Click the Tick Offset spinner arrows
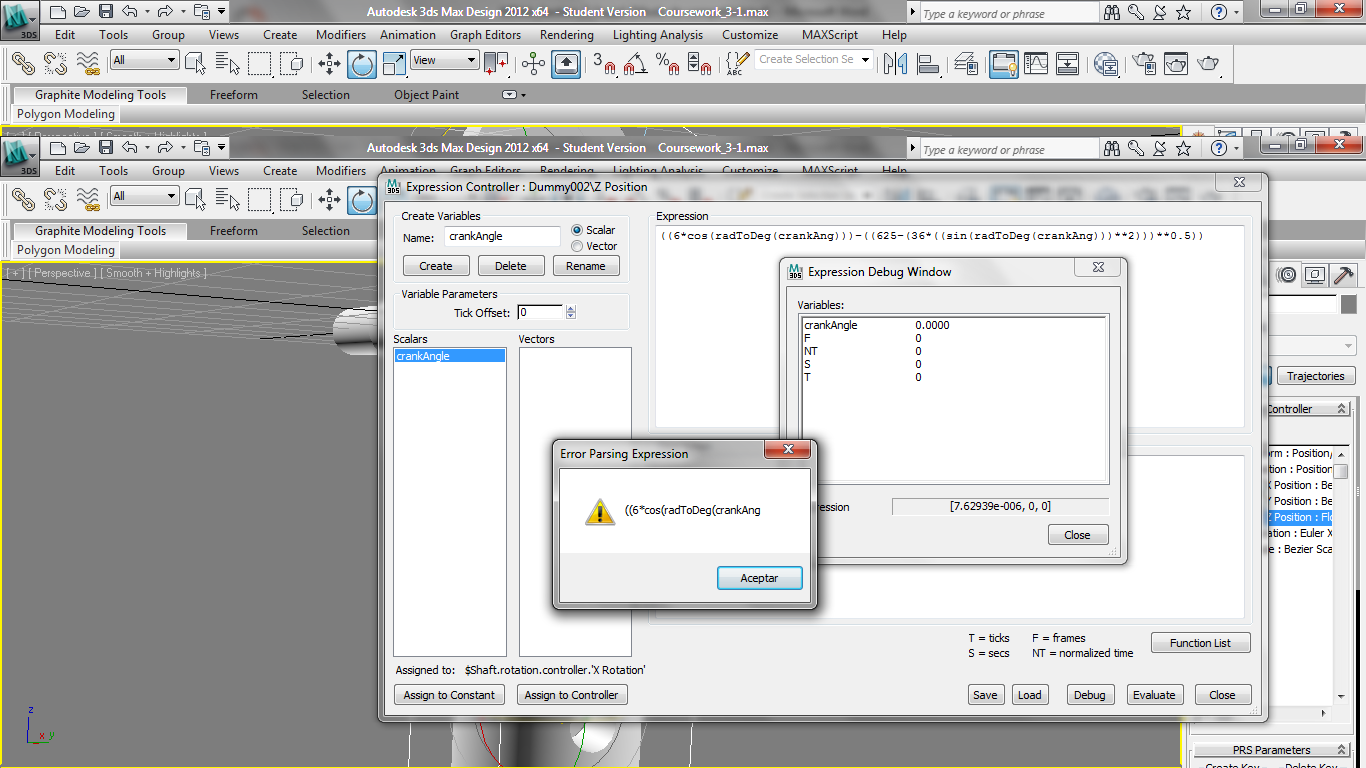This screenshot has height=768, width=1366. 571,313
